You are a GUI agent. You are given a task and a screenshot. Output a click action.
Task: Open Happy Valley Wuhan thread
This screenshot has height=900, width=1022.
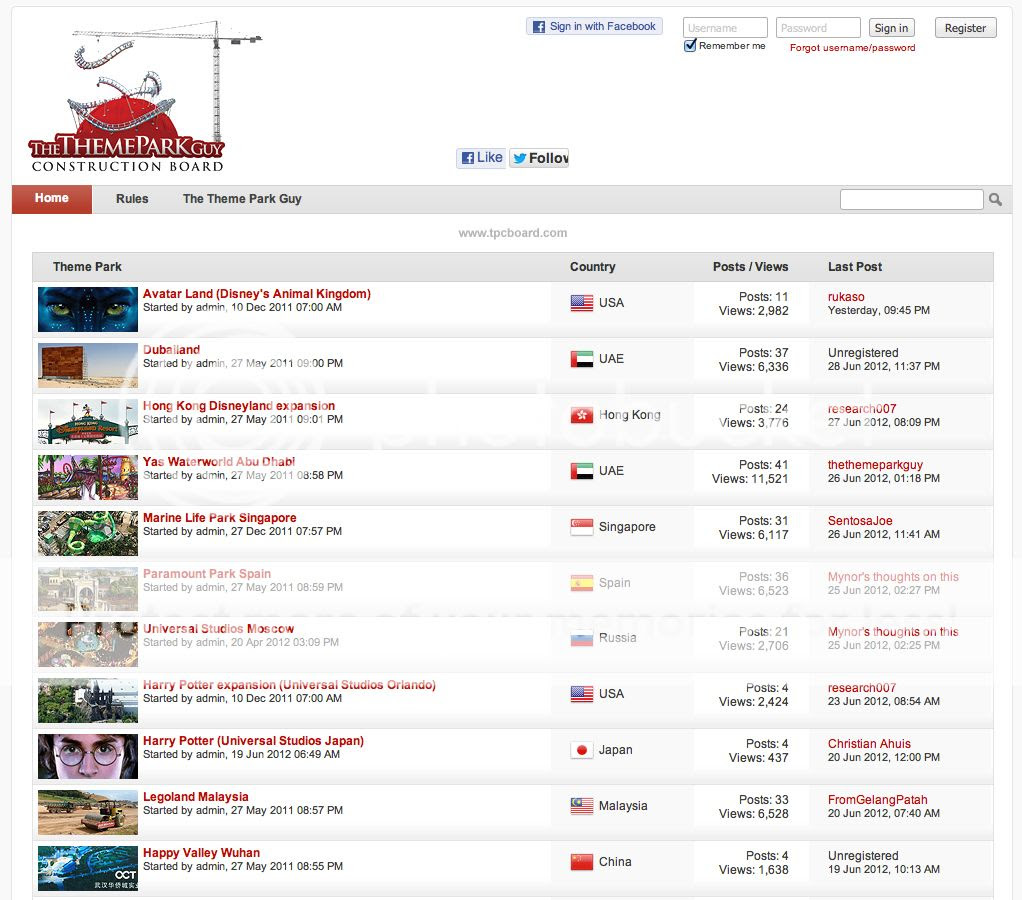(201, 853)
